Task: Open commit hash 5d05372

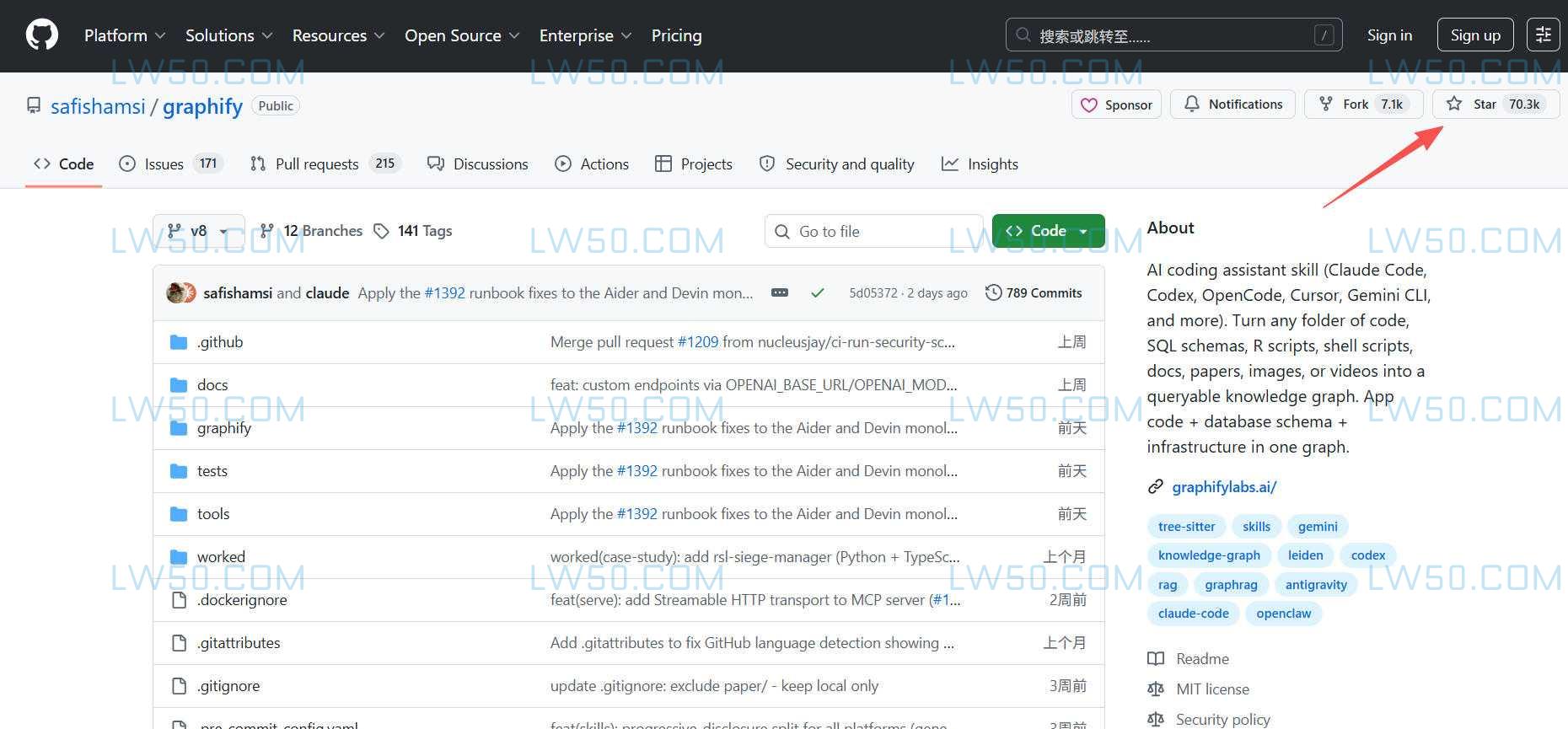Action: coord(873,293)
